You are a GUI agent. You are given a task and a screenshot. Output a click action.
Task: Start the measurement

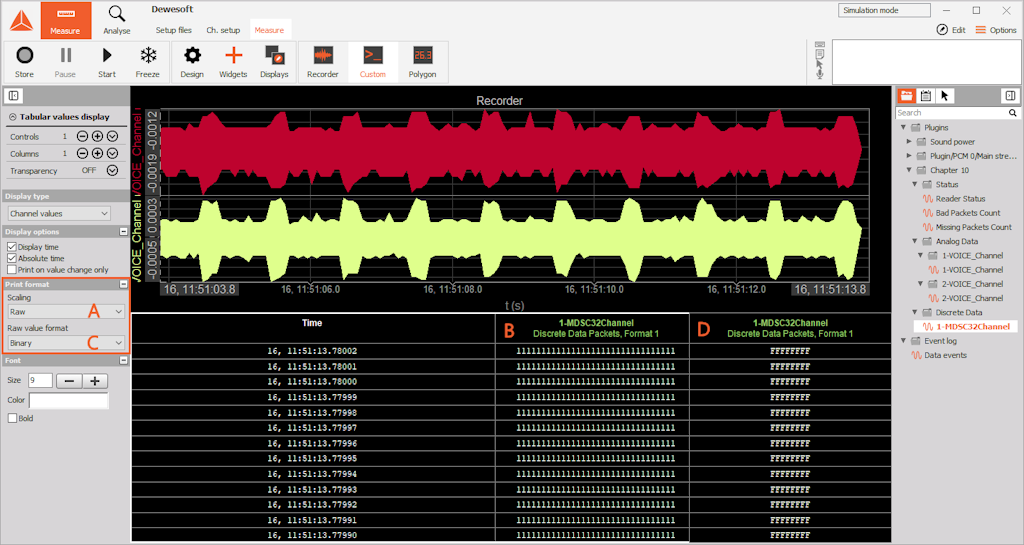(x=106, y=62)
